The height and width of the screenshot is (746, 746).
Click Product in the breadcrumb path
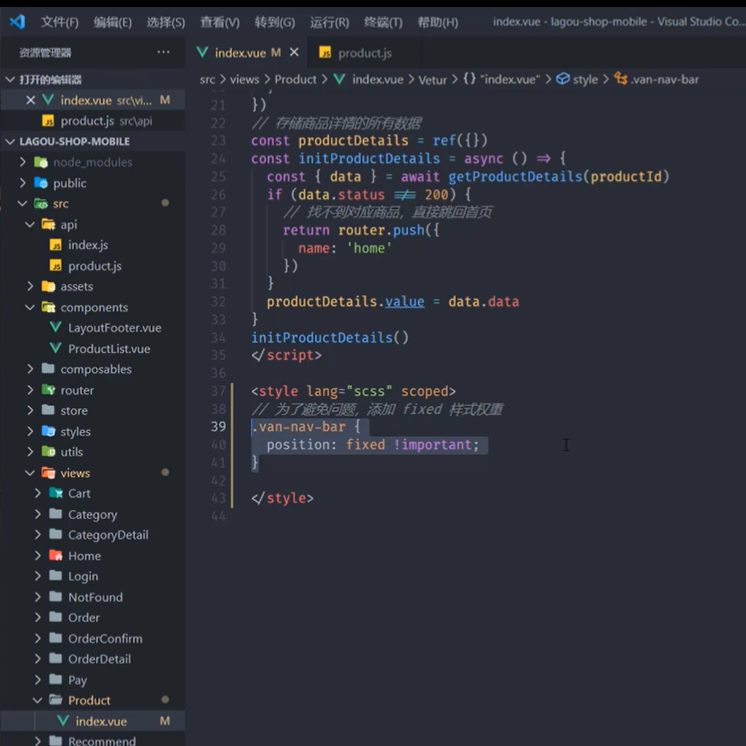(295, 79)
